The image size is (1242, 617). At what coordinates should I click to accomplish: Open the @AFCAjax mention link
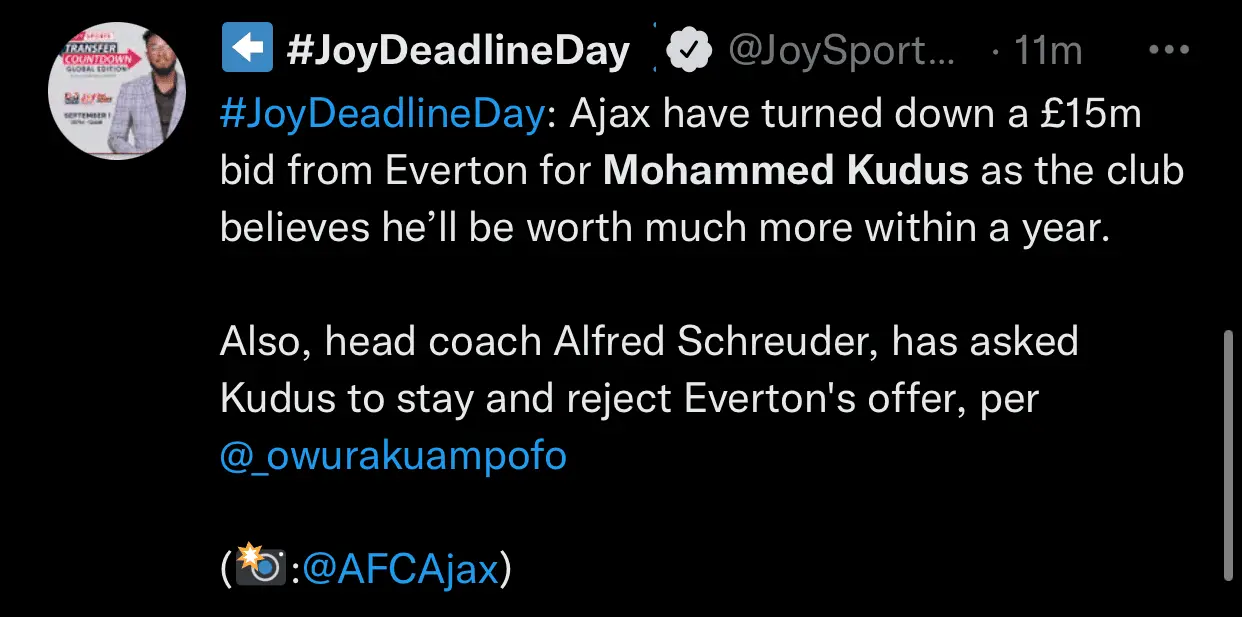click(400, 569)
